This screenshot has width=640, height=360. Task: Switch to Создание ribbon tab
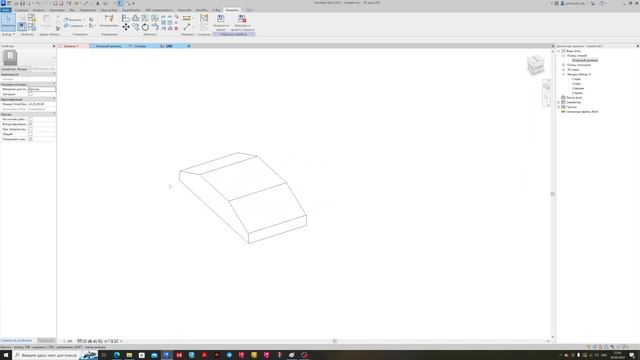pos(21,10)
